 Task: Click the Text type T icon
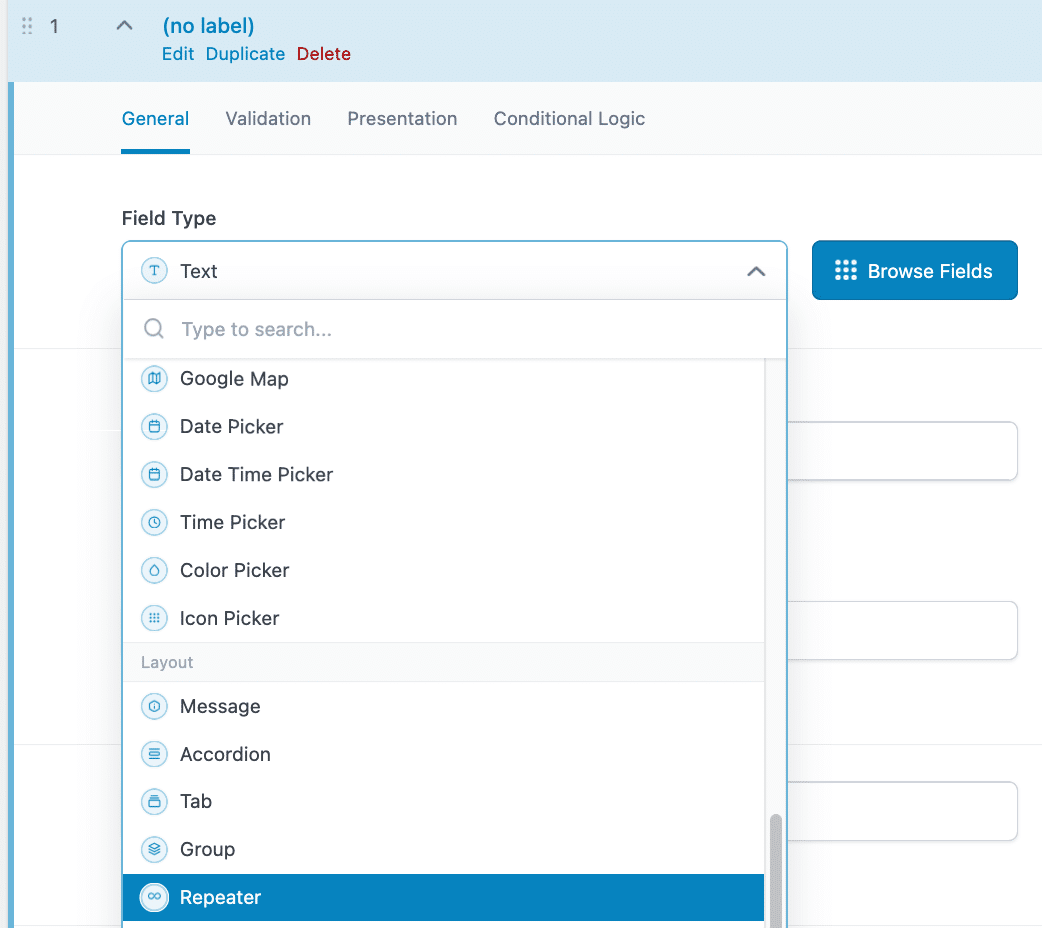click(x=154, y=271)
